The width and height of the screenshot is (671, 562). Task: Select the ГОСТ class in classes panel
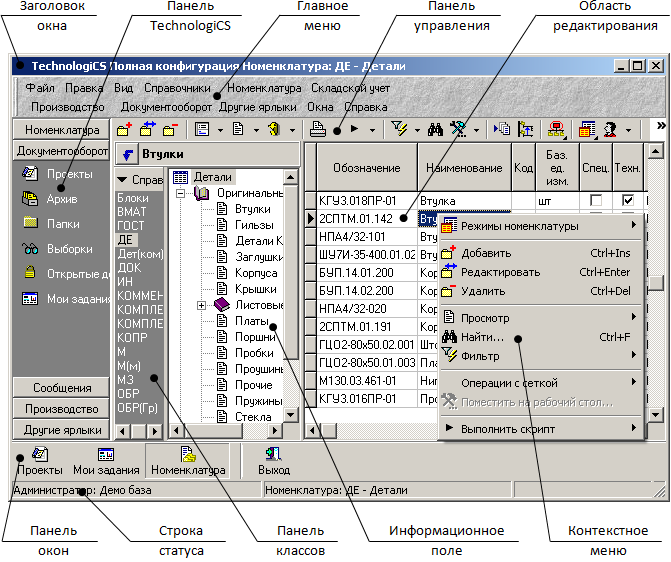(x=131, y=226)
